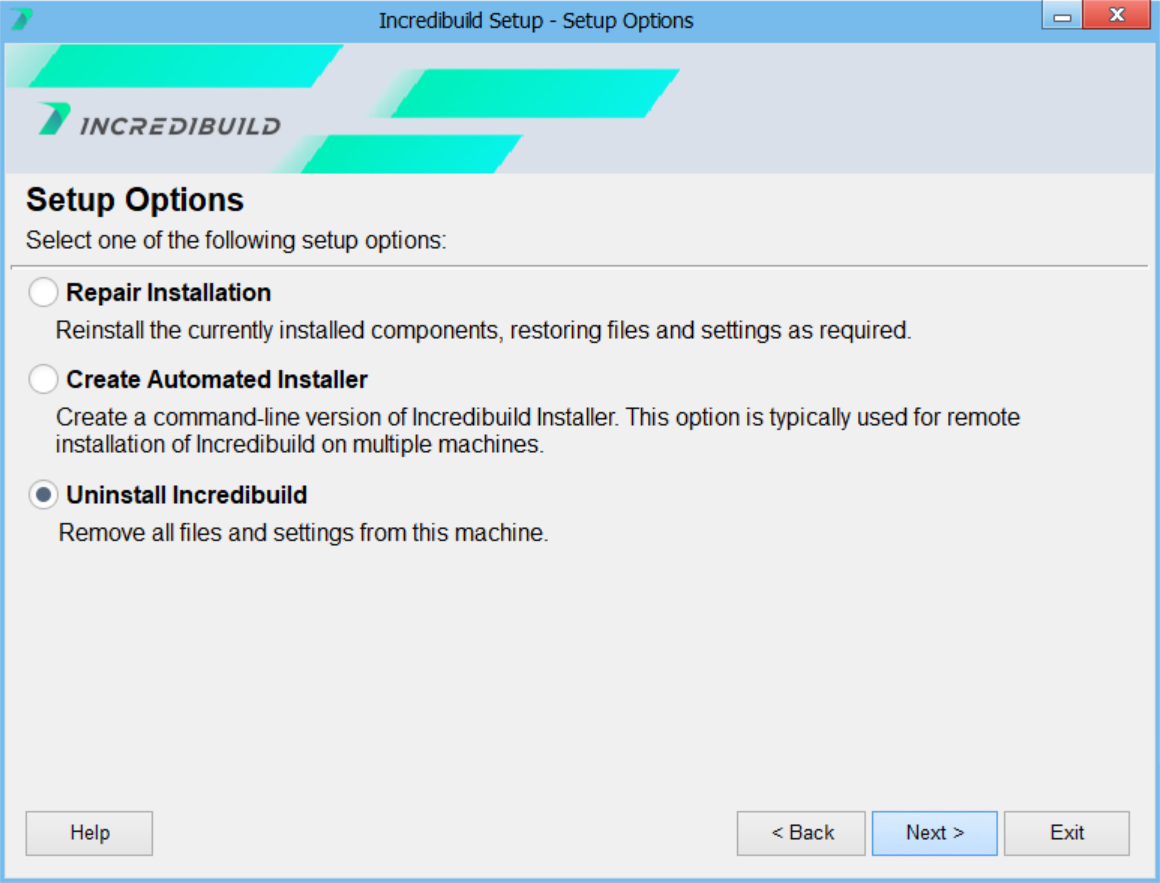
Task: Click the Incredibuild logo in the banner
Action: pos(159,120)
